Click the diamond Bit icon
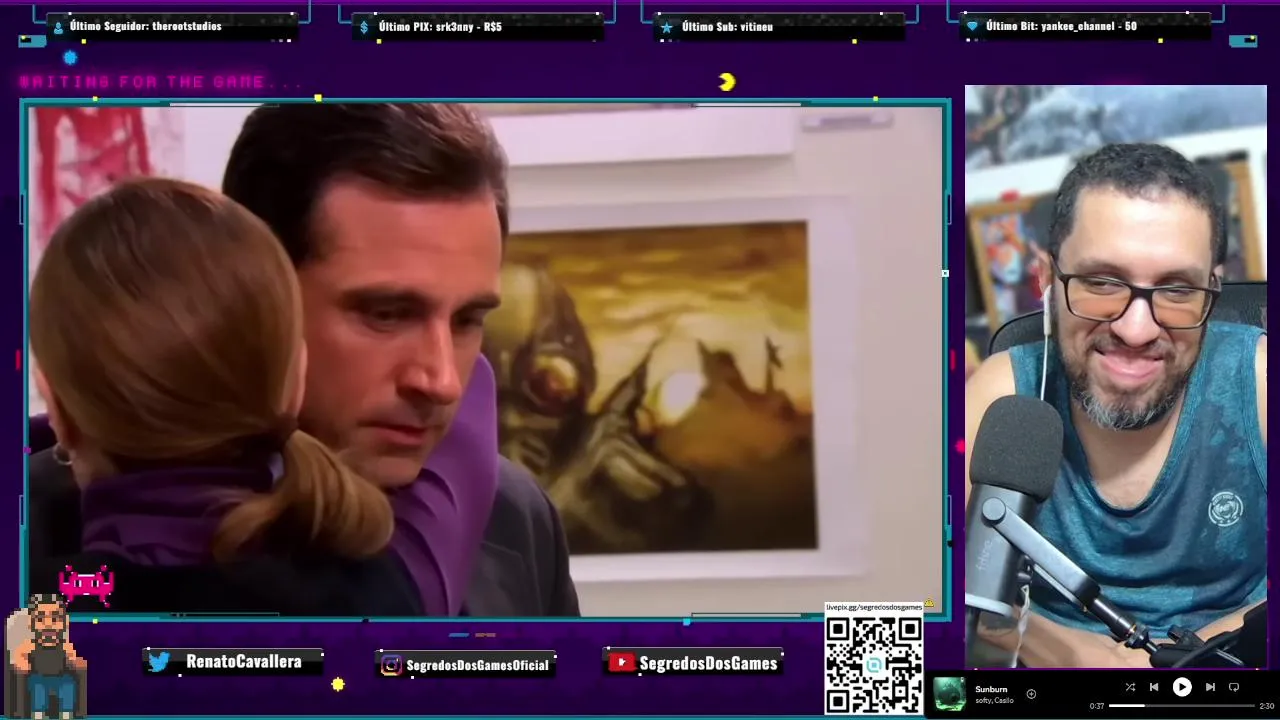The image size is (1280, 720). pyautogui.click(x=972, y=27)
